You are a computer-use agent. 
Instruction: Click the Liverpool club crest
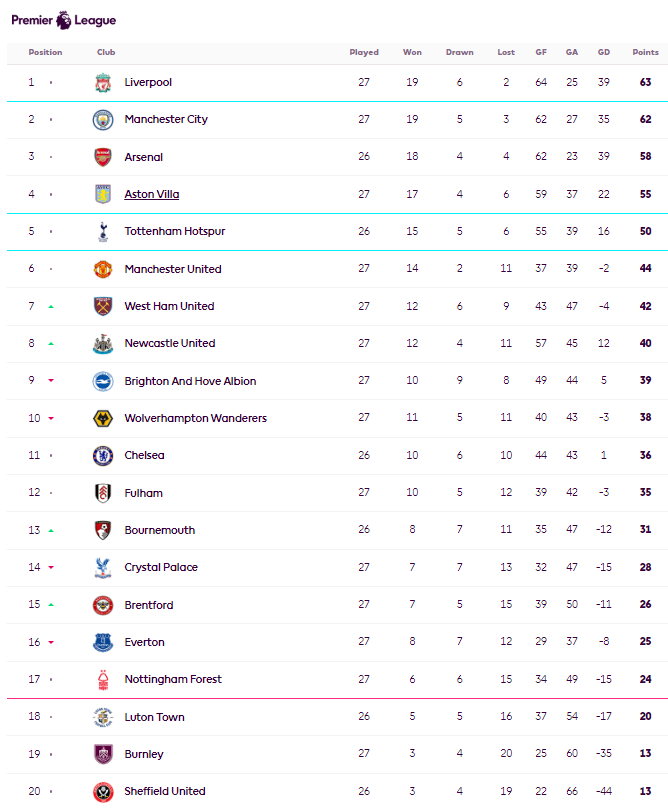tap(103, 82)
